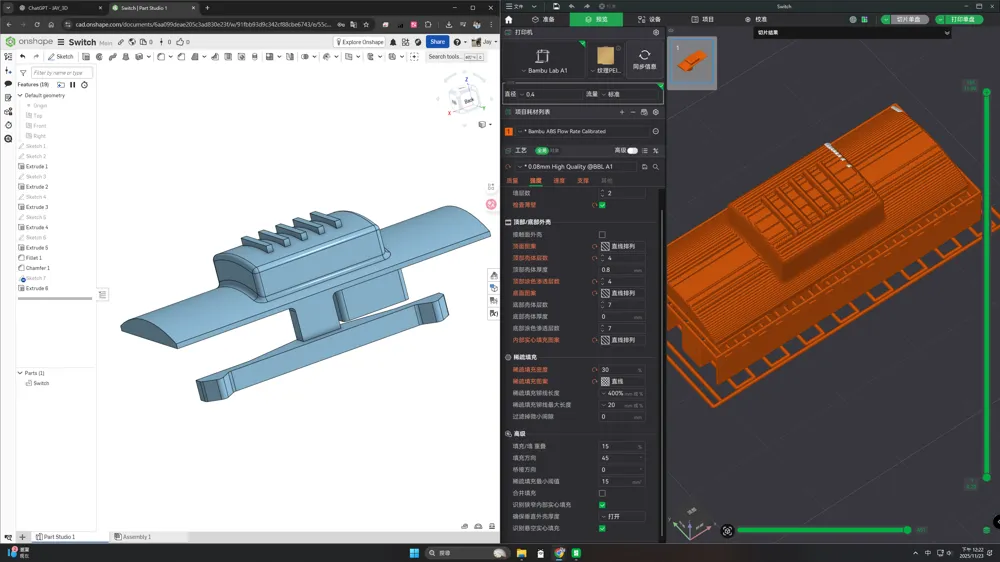Undo last action in Onshape
The height and width of the screenshot is (562, 1000).
[x=23, y=57]
